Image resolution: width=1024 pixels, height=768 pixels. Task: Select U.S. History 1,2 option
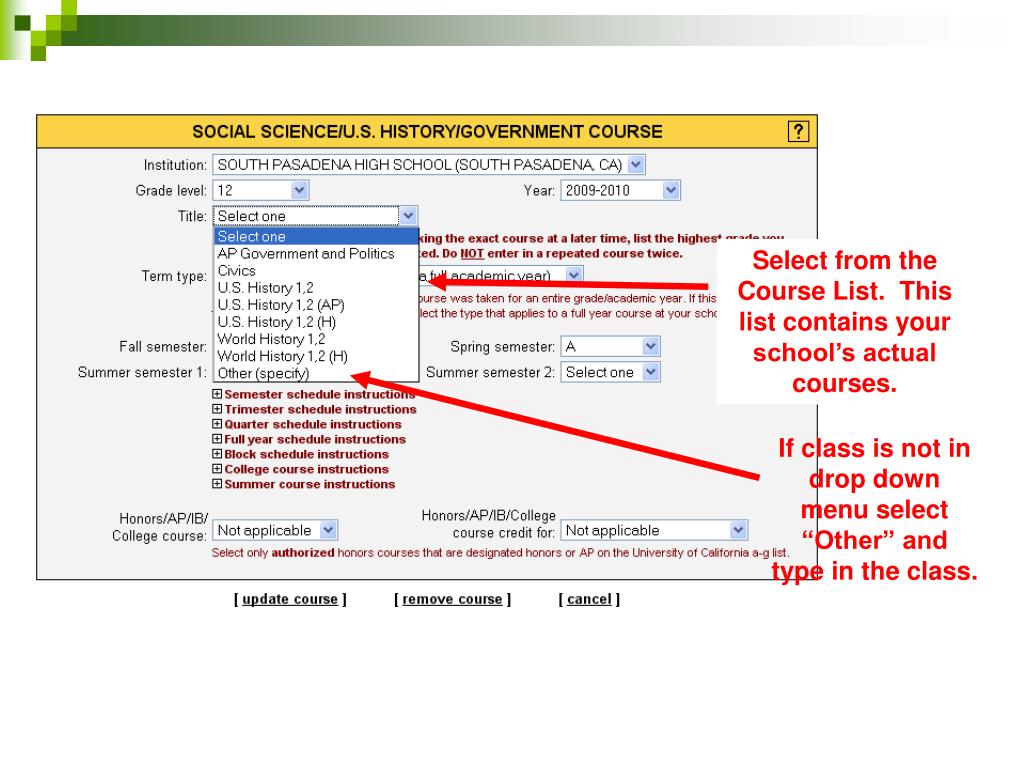[x=316, y=287]
